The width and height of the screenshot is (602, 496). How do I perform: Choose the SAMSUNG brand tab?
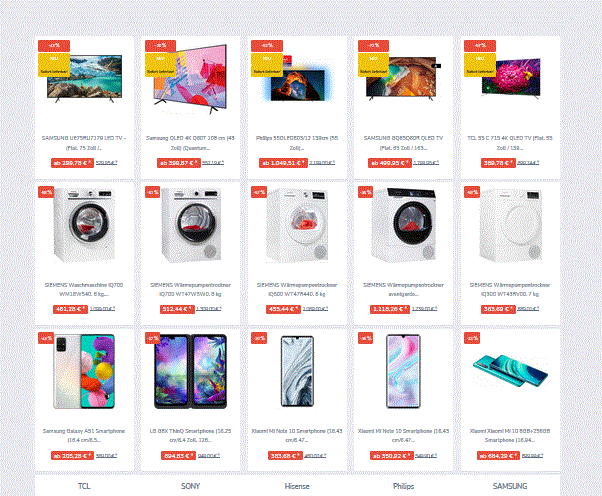[x=510, y=486]
